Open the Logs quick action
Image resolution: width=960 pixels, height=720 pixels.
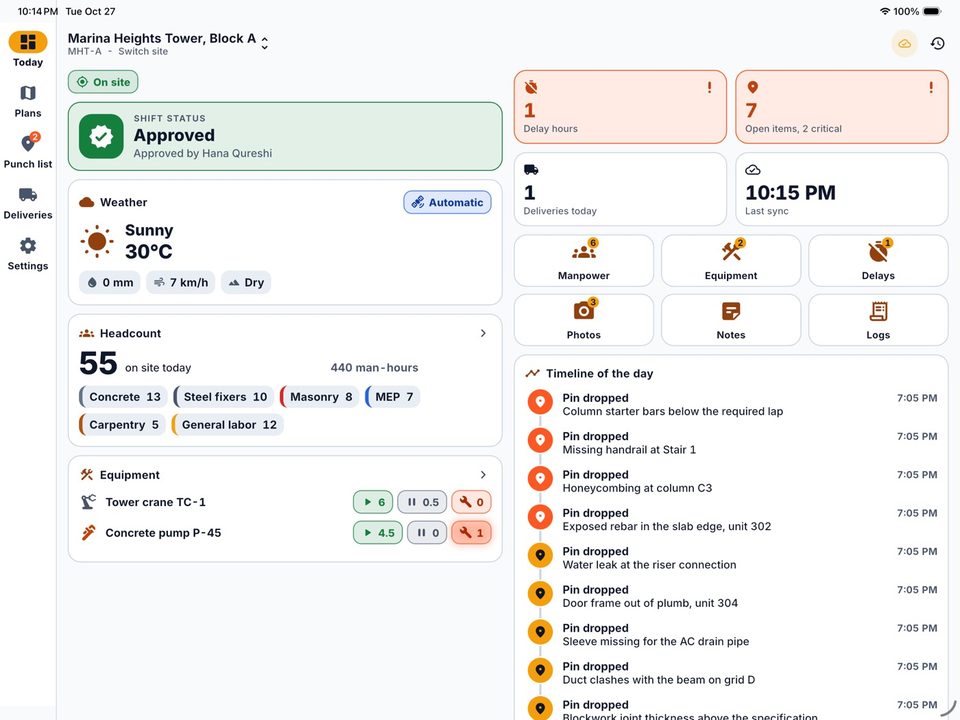[878, 320]
